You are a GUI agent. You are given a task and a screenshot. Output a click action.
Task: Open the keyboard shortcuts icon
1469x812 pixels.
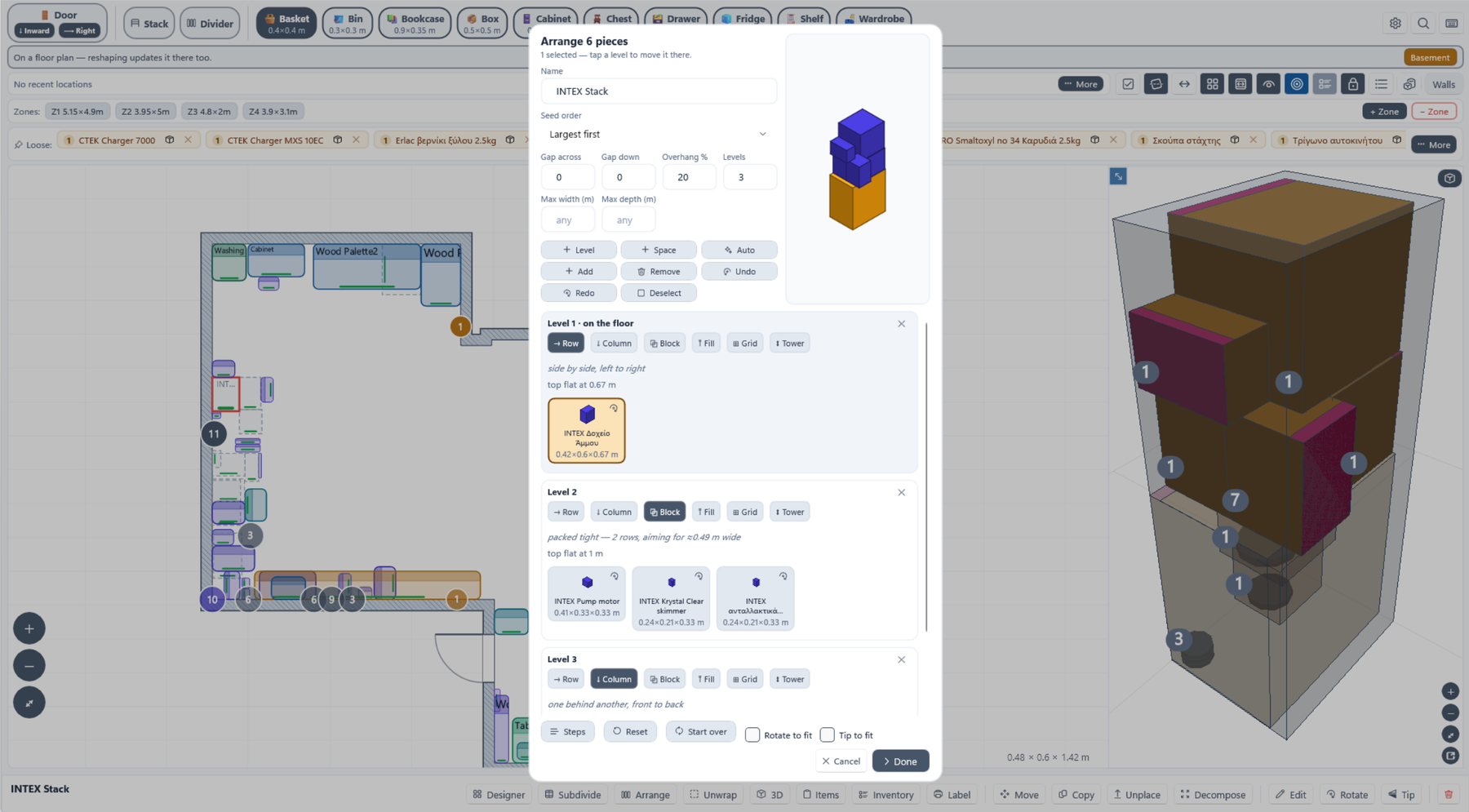point(1451,23)
